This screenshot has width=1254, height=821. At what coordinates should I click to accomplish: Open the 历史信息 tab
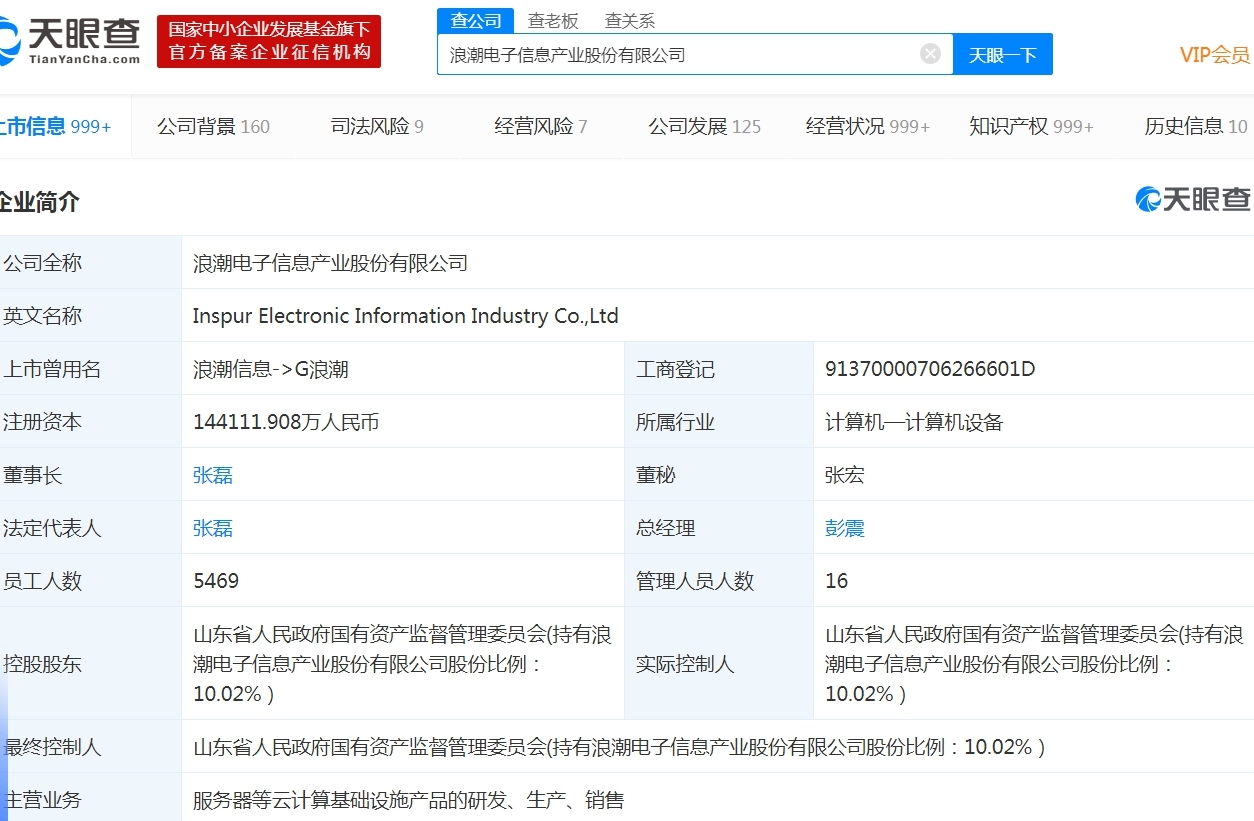1196,126
